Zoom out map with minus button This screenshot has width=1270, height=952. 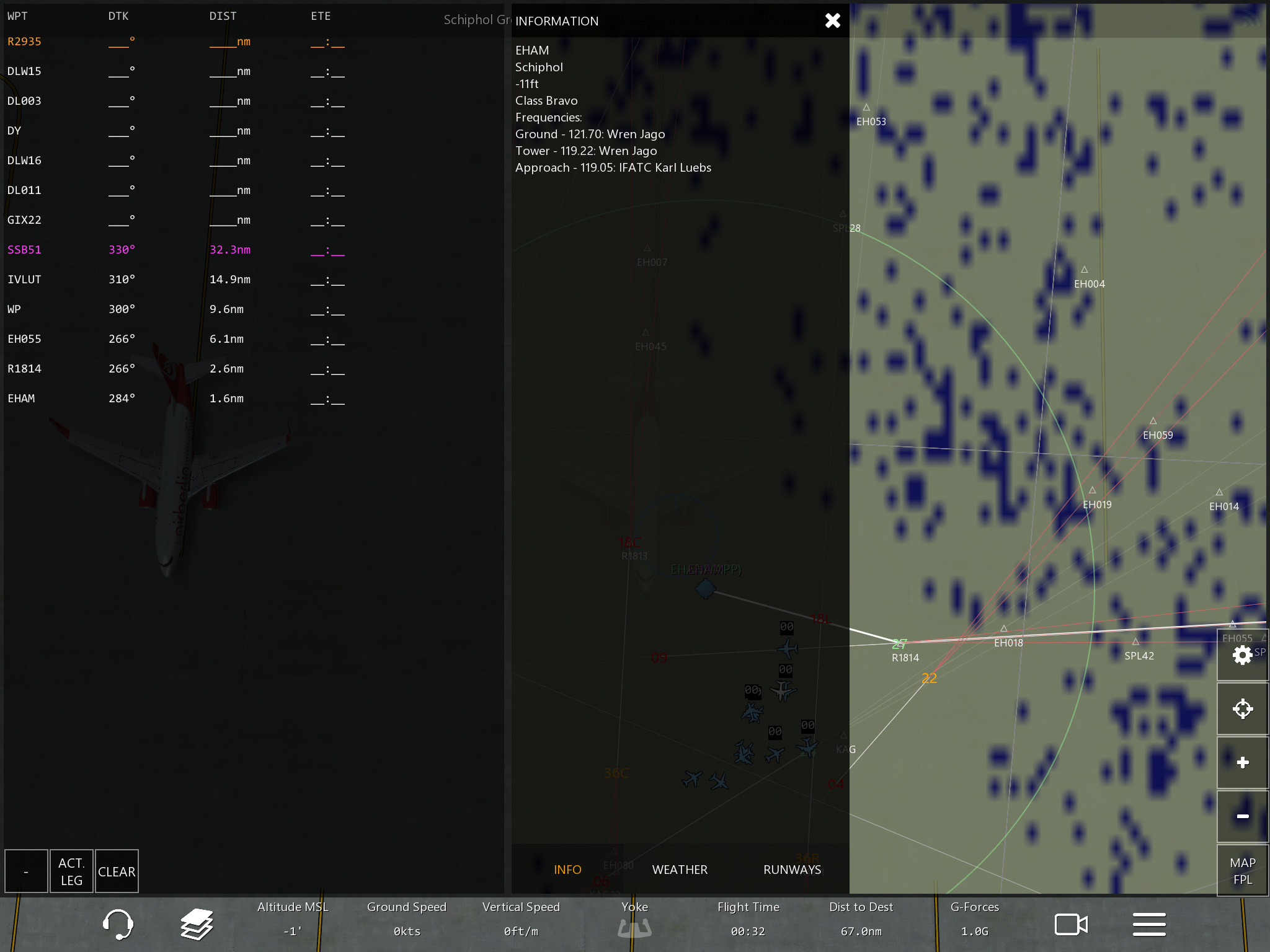1242,816
